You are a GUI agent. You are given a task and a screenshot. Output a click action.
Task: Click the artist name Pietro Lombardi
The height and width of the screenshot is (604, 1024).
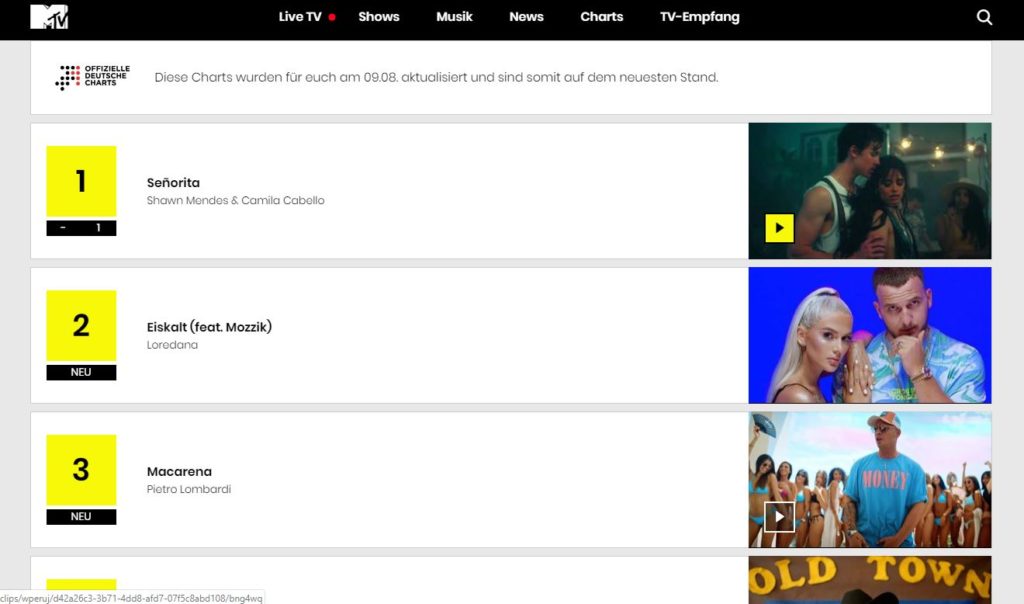[189, 489]
